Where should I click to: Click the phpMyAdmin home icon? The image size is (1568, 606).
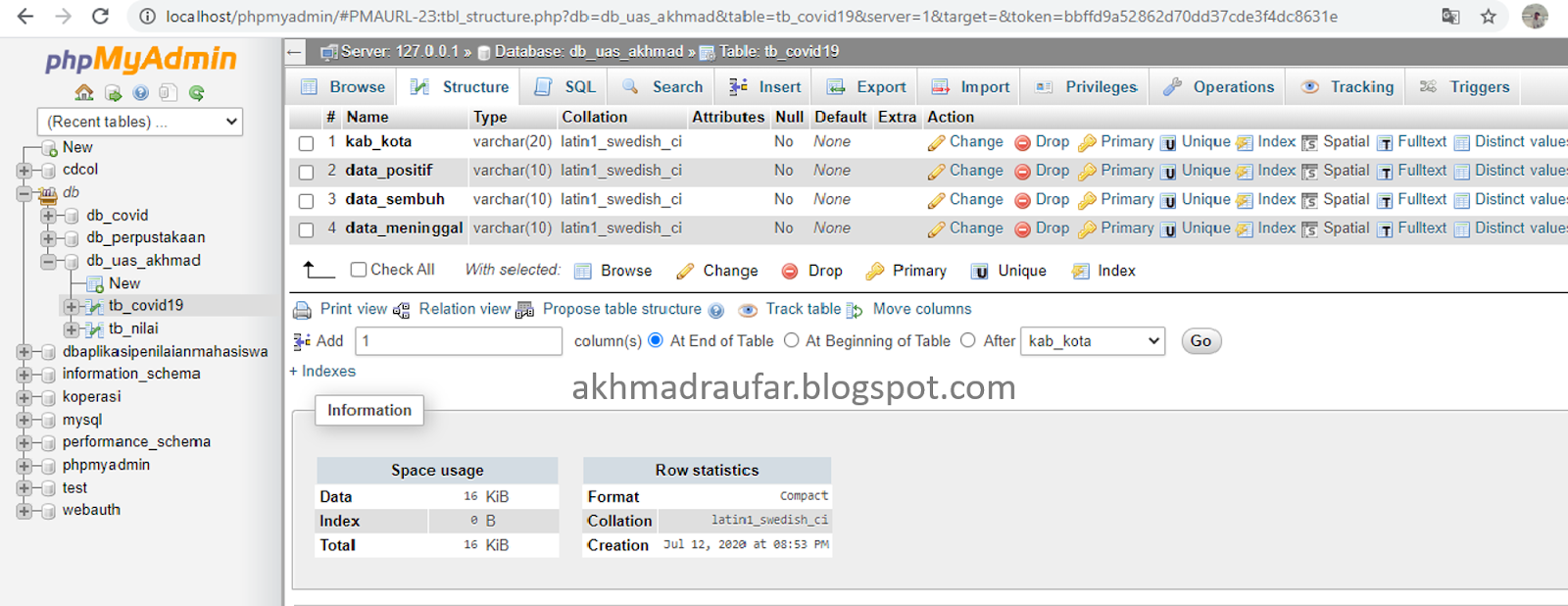click(84, 93)
